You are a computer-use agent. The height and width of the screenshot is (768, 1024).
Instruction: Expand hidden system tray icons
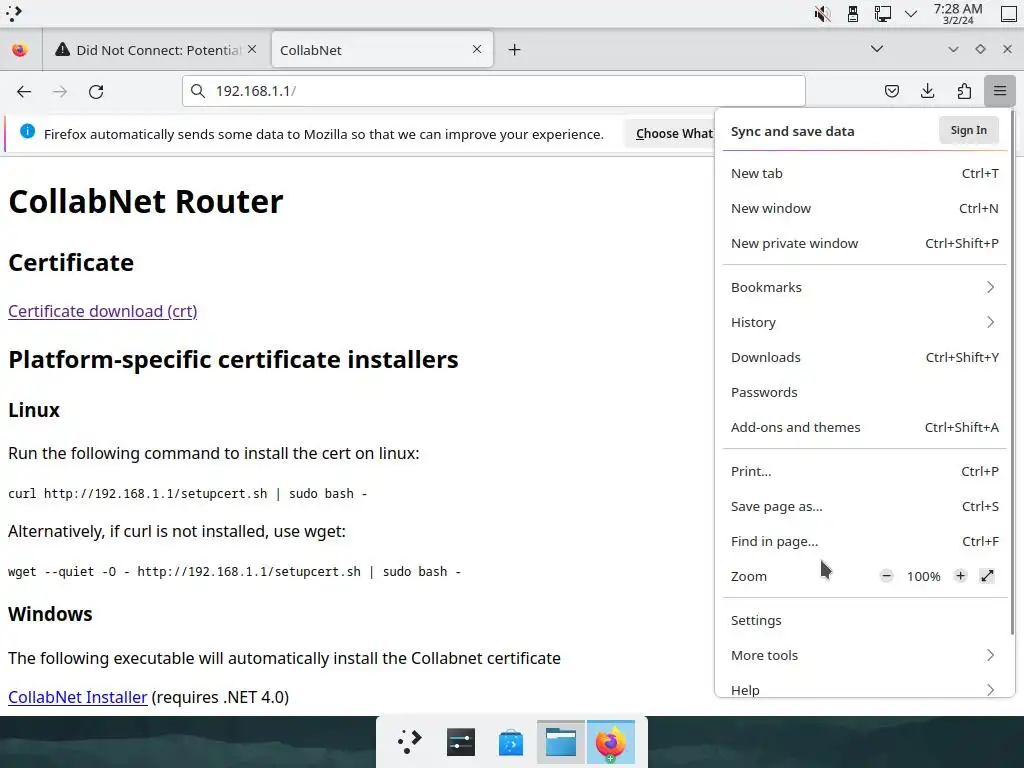pyautogui.click(x=910, y=14)
